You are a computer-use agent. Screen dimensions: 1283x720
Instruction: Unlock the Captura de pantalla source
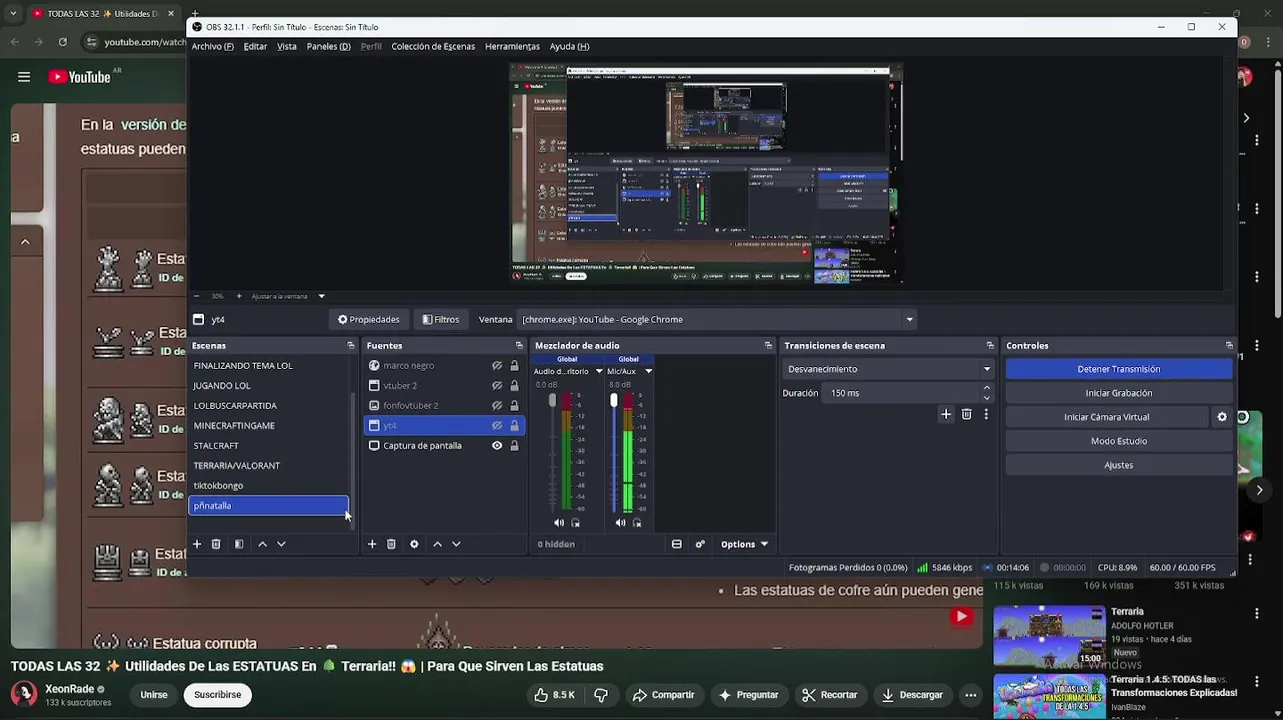tap(514, 446)
